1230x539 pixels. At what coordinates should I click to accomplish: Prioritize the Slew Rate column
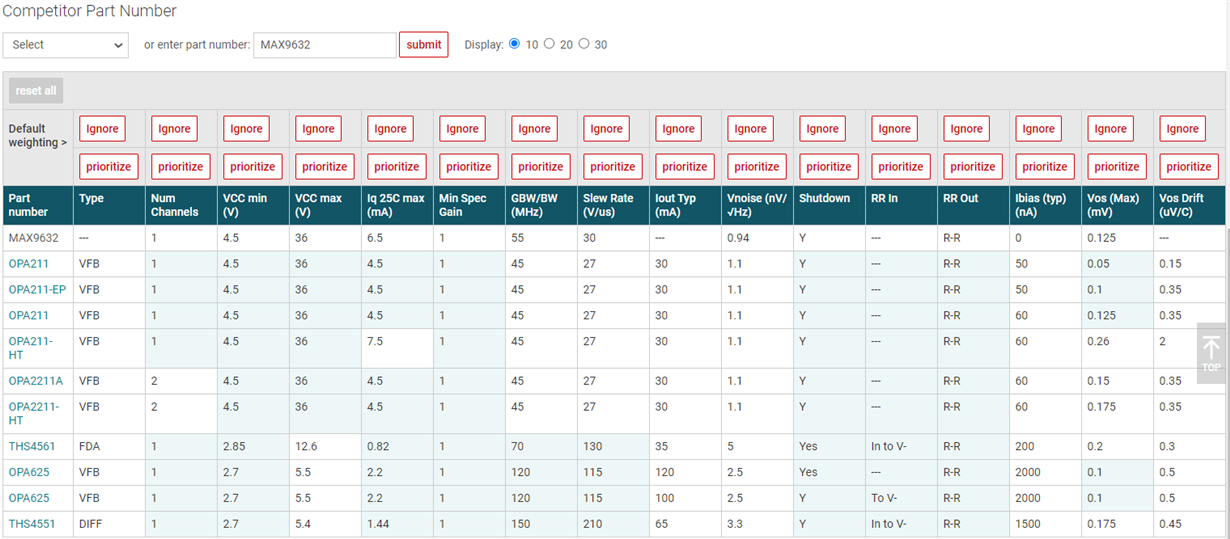pos(612,167)
